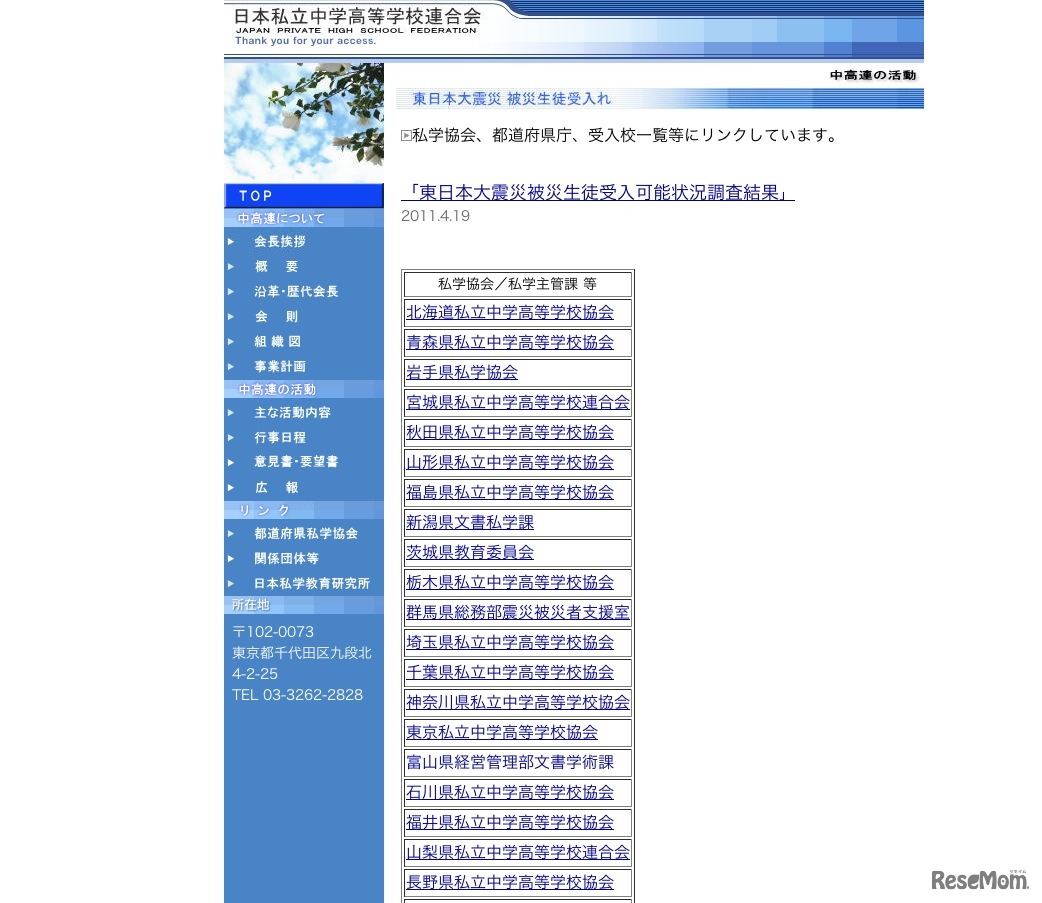Click the arrow icon beside 組織図
Image resolution: width=1042 pixels, height=903 pixels.
click(231, 342)
